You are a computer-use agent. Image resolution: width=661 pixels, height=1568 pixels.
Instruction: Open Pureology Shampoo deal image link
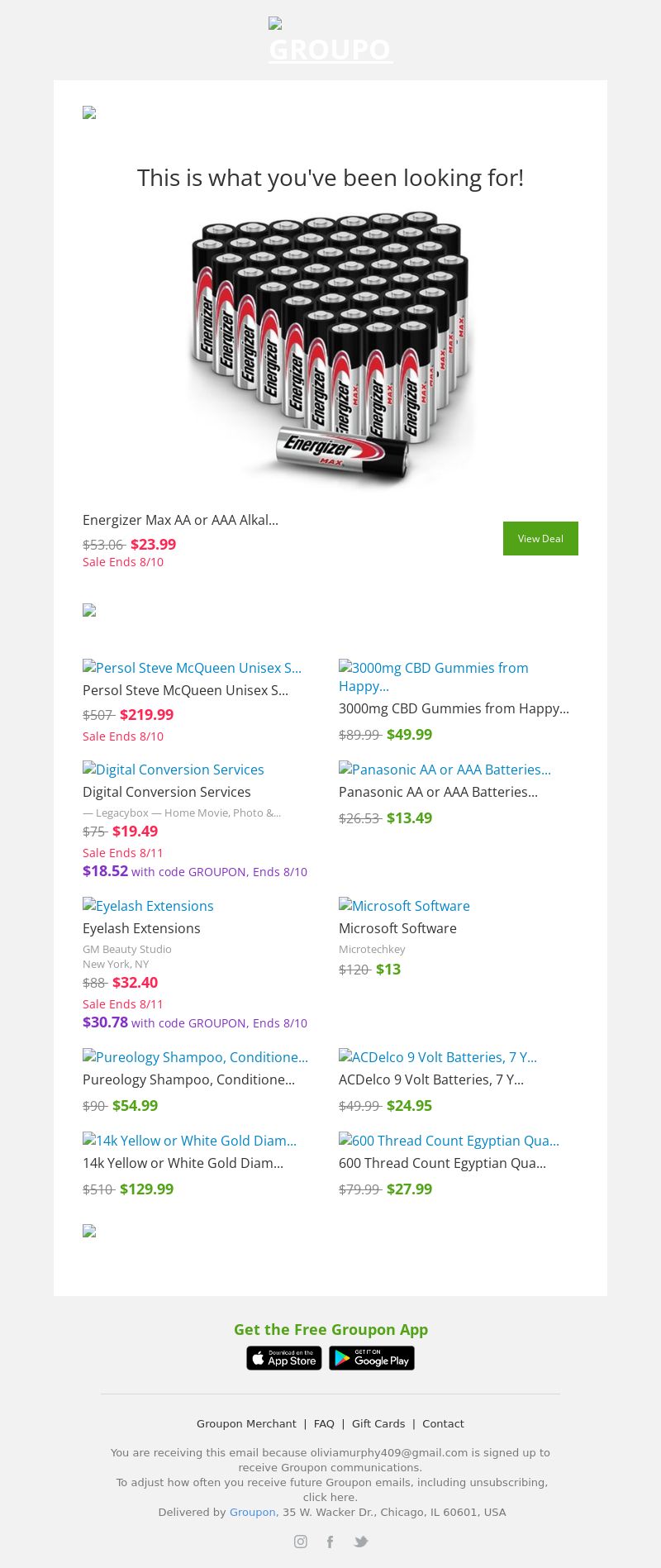(195, 1057)
